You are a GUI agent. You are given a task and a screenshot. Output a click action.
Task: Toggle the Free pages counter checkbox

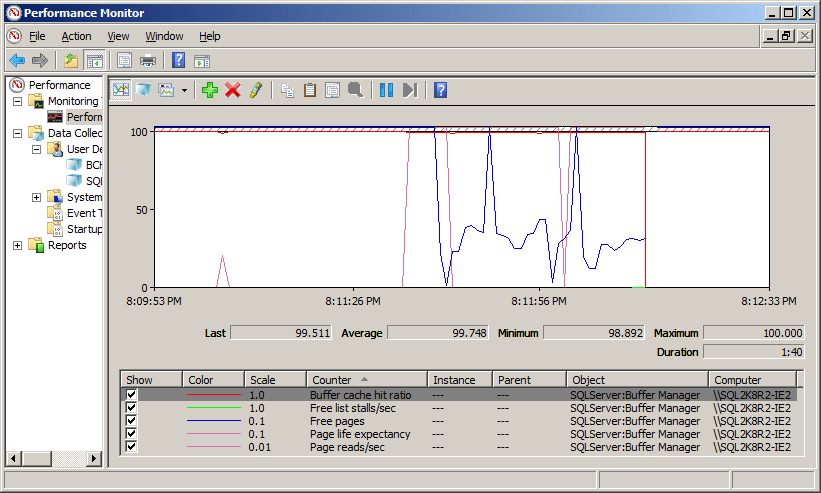[x=132, y=421]
